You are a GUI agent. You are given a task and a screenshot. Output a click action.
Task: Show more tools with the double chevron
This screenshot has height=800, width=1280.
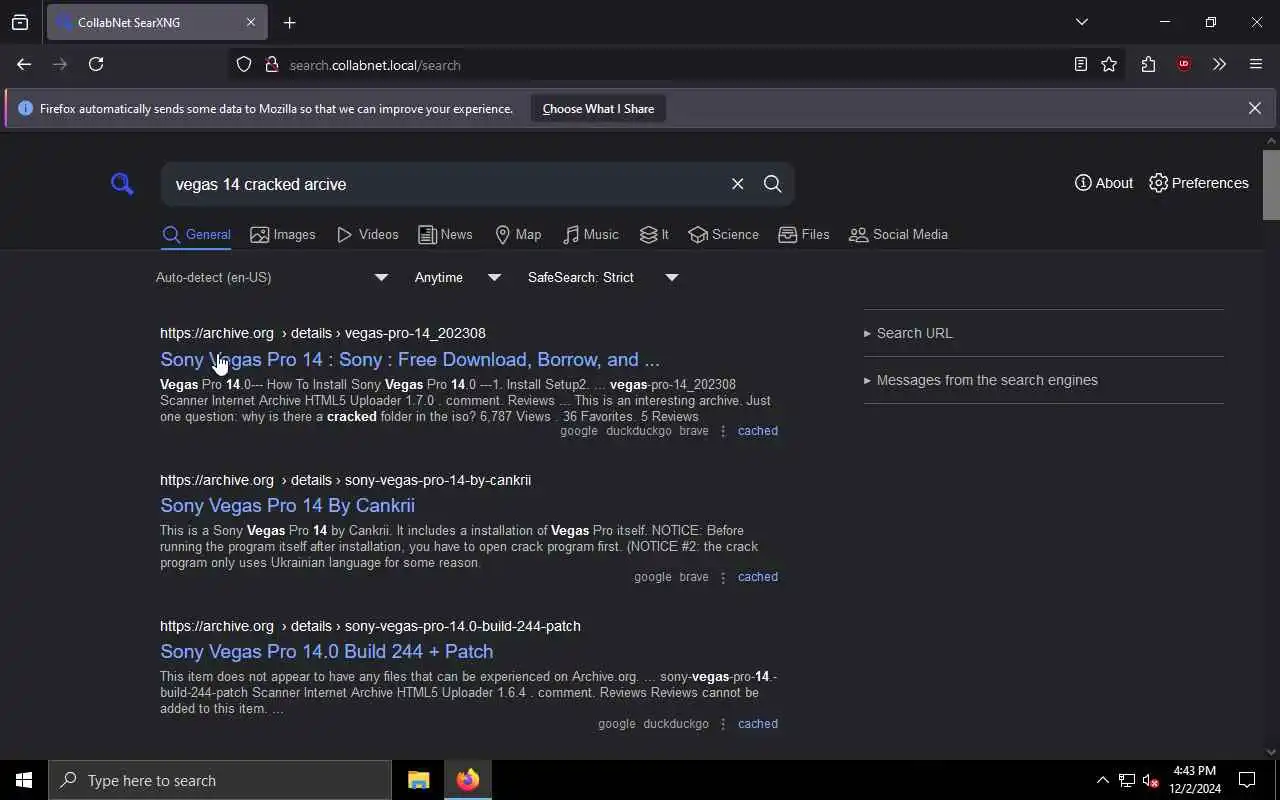[1219, 65]
